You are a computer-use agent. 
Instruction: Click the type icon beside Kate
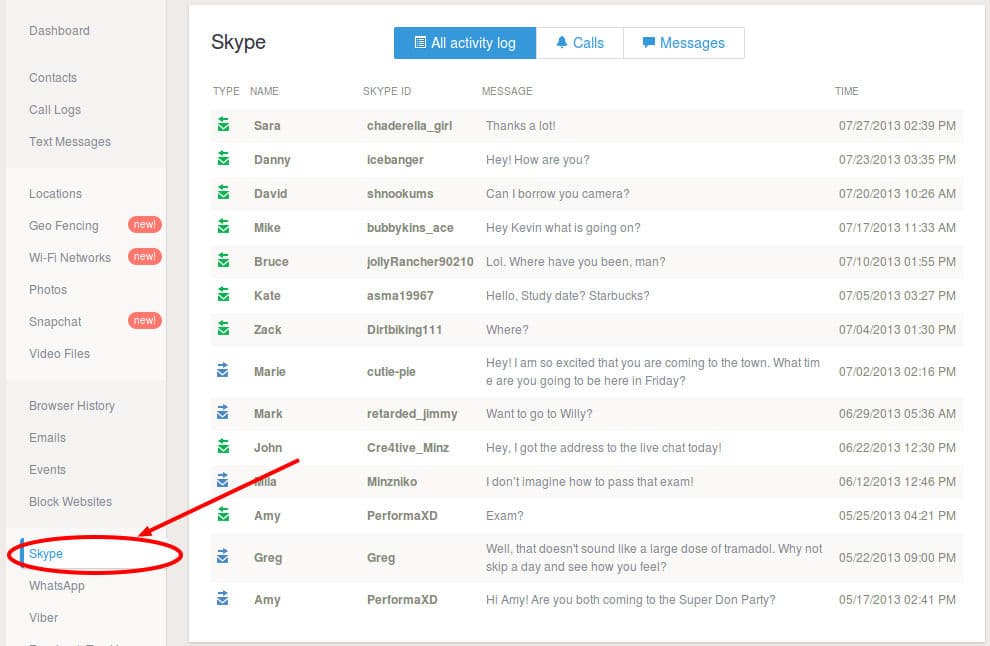(224, 295)
